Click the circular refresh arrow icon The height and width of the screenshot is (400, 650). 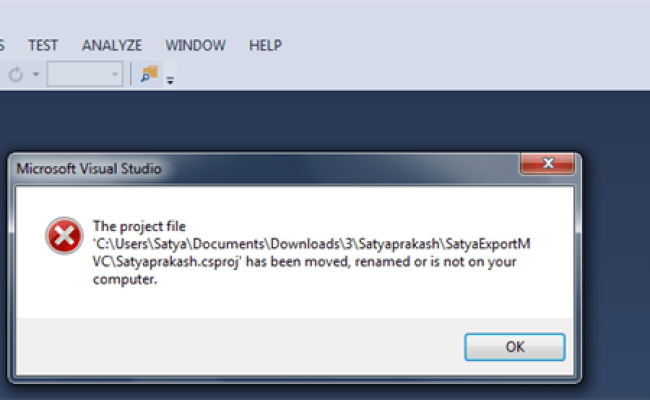point(16,75)
